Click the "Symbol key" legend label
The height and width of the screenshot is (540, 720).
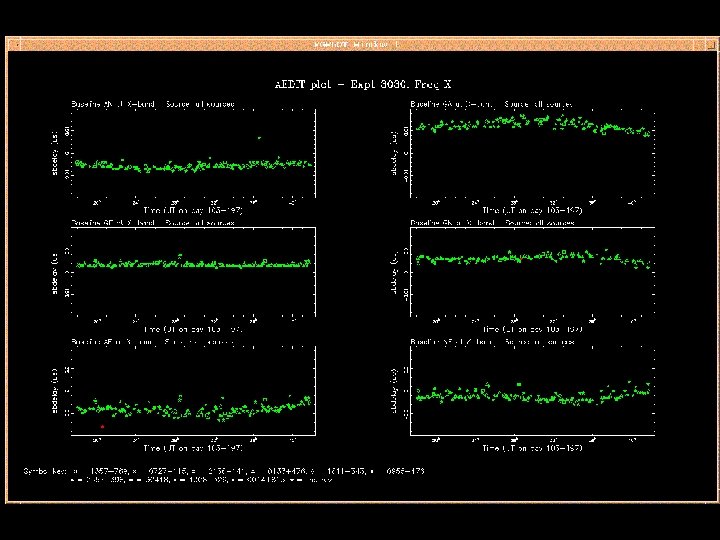point(45,471)
